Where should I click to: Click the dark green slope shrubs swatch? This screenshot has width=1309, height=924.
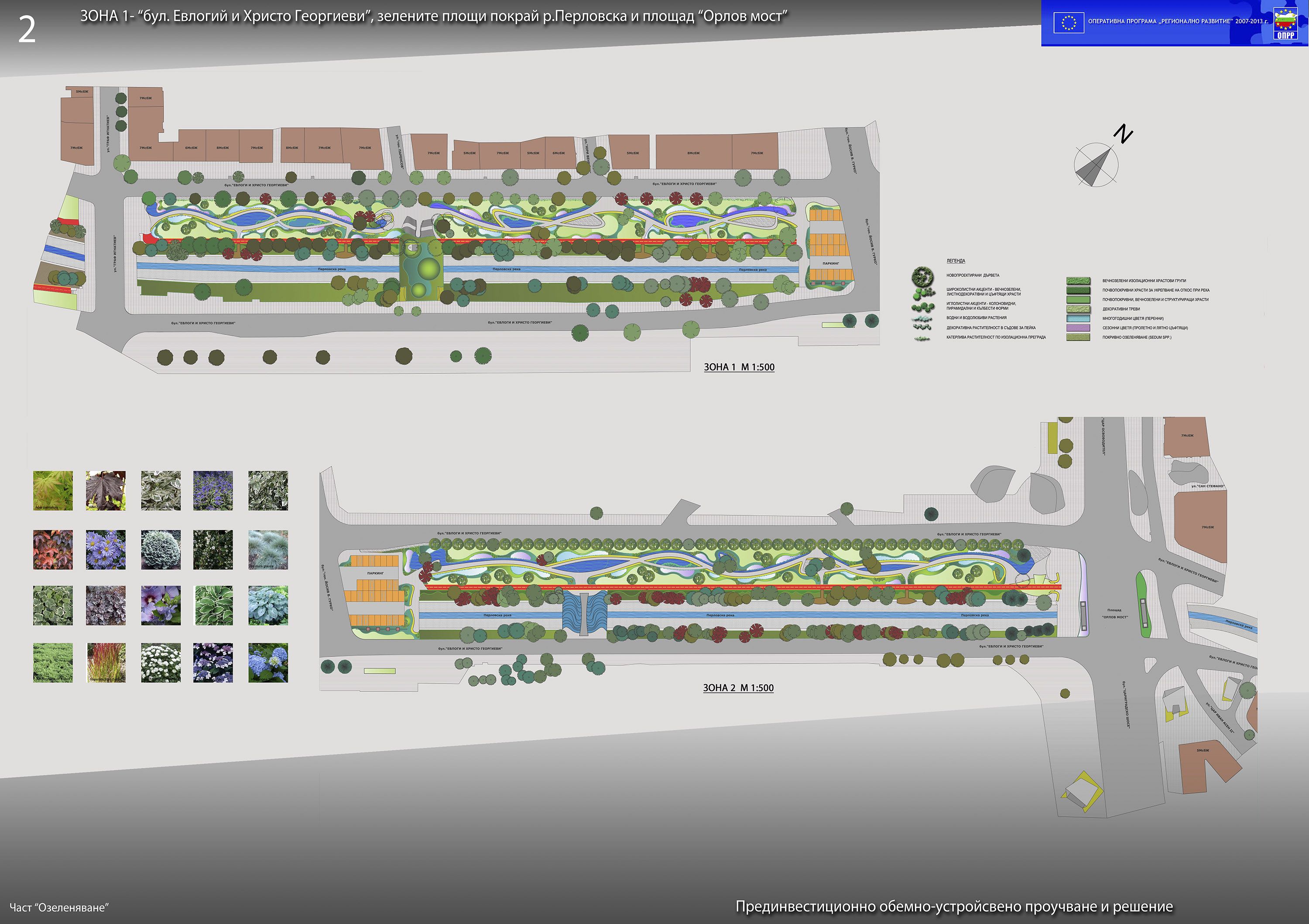point(1078,290)
